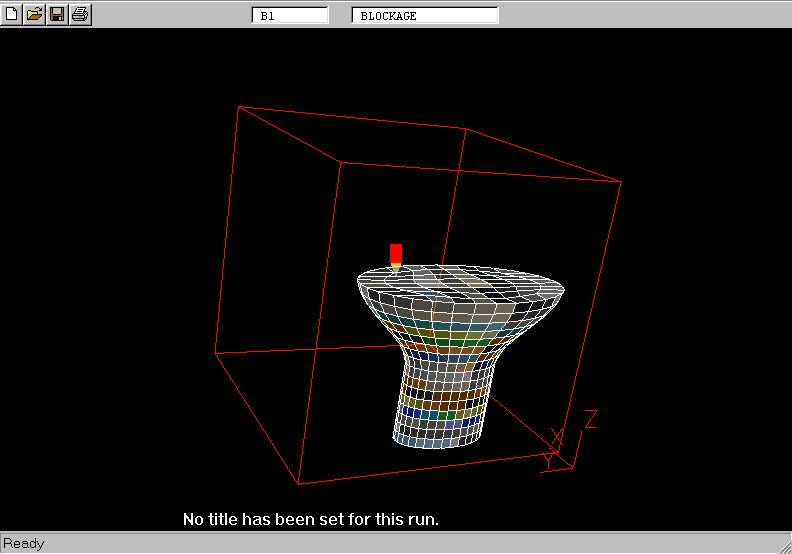Click the top-left corner of red domain box
Image resolution: width=792 pixels, height=554 pixels.
pos(238,106)
